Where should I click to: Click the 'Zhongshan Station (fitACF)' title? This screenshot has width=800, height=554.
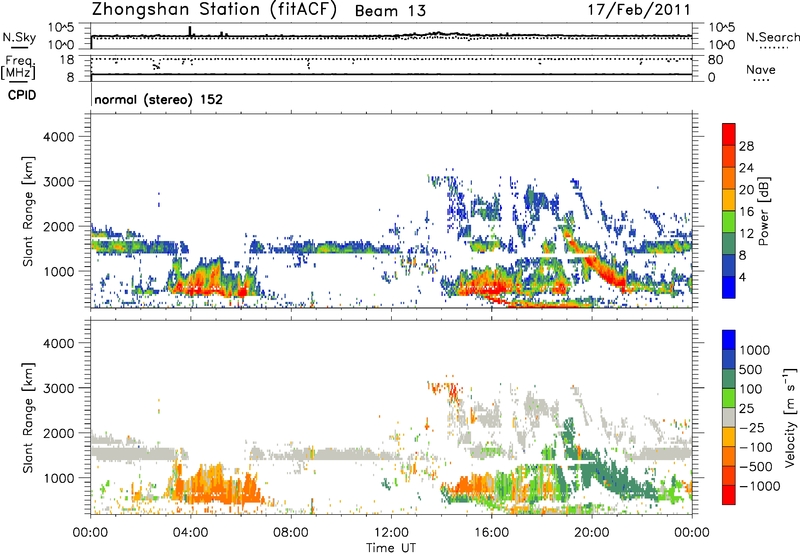[214, 11]
